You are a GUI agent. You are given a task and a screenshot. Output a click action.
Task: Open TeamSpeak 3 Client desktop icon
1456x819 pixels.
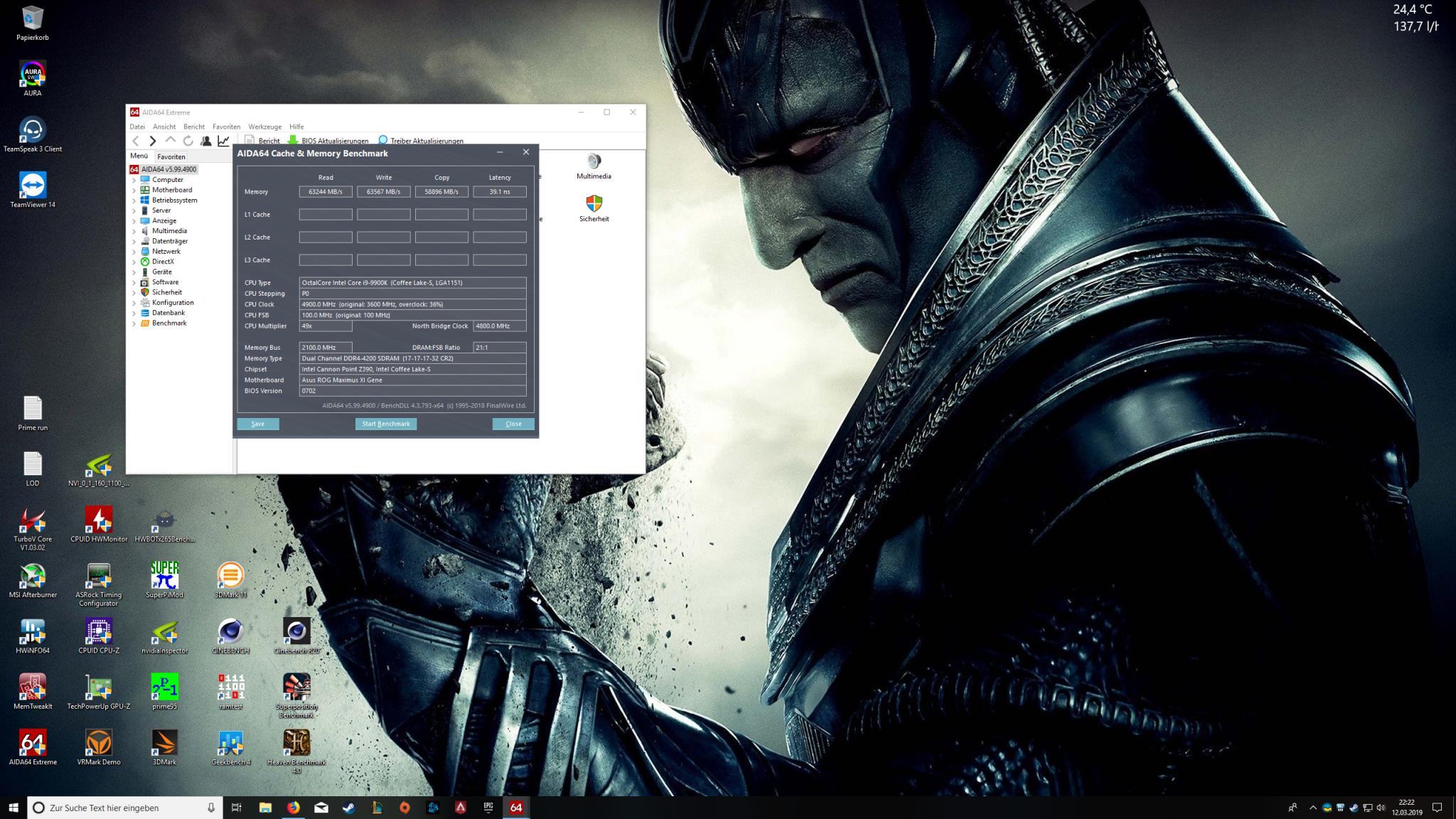point(33,134)
